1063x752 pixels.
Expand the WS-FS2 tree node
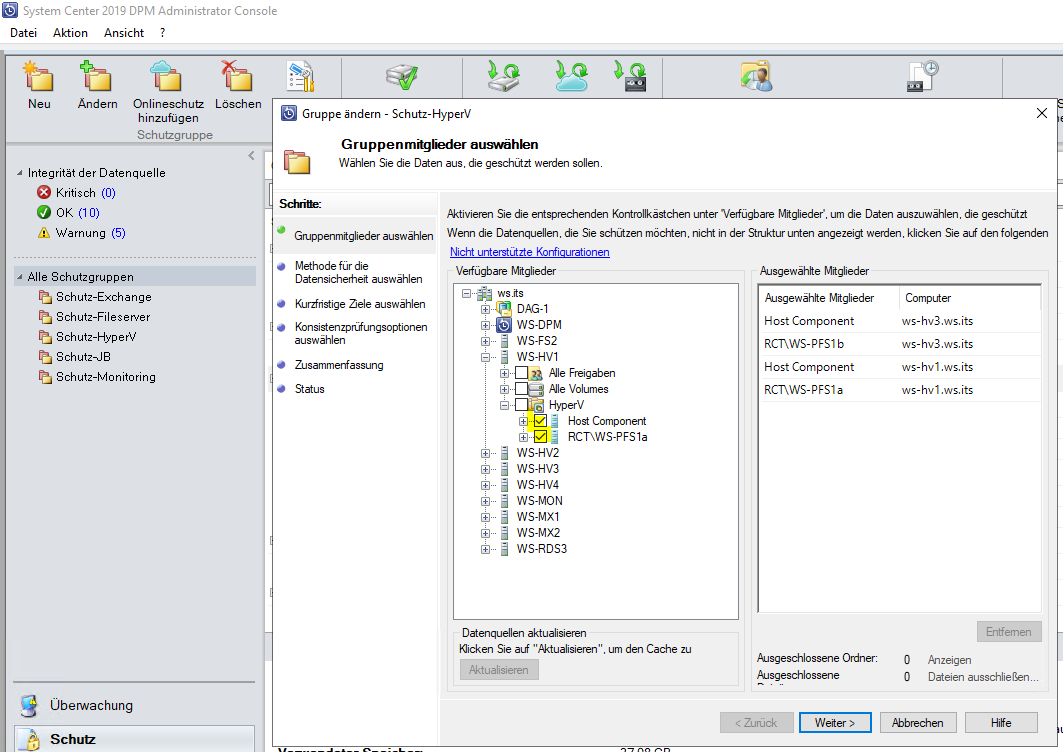point(485,341)
